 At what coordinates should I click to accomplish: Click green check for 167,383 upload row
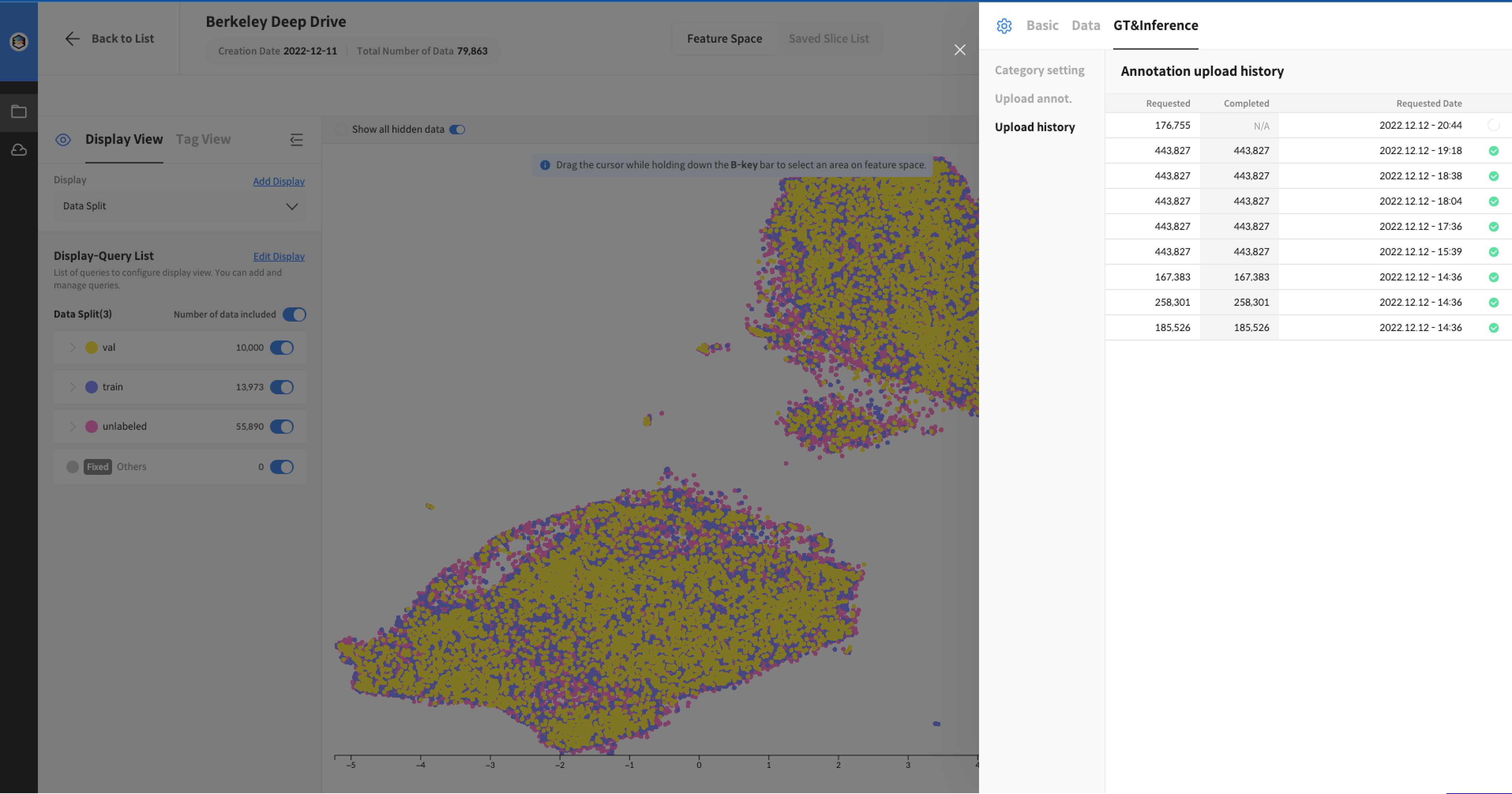(1494, 277)
